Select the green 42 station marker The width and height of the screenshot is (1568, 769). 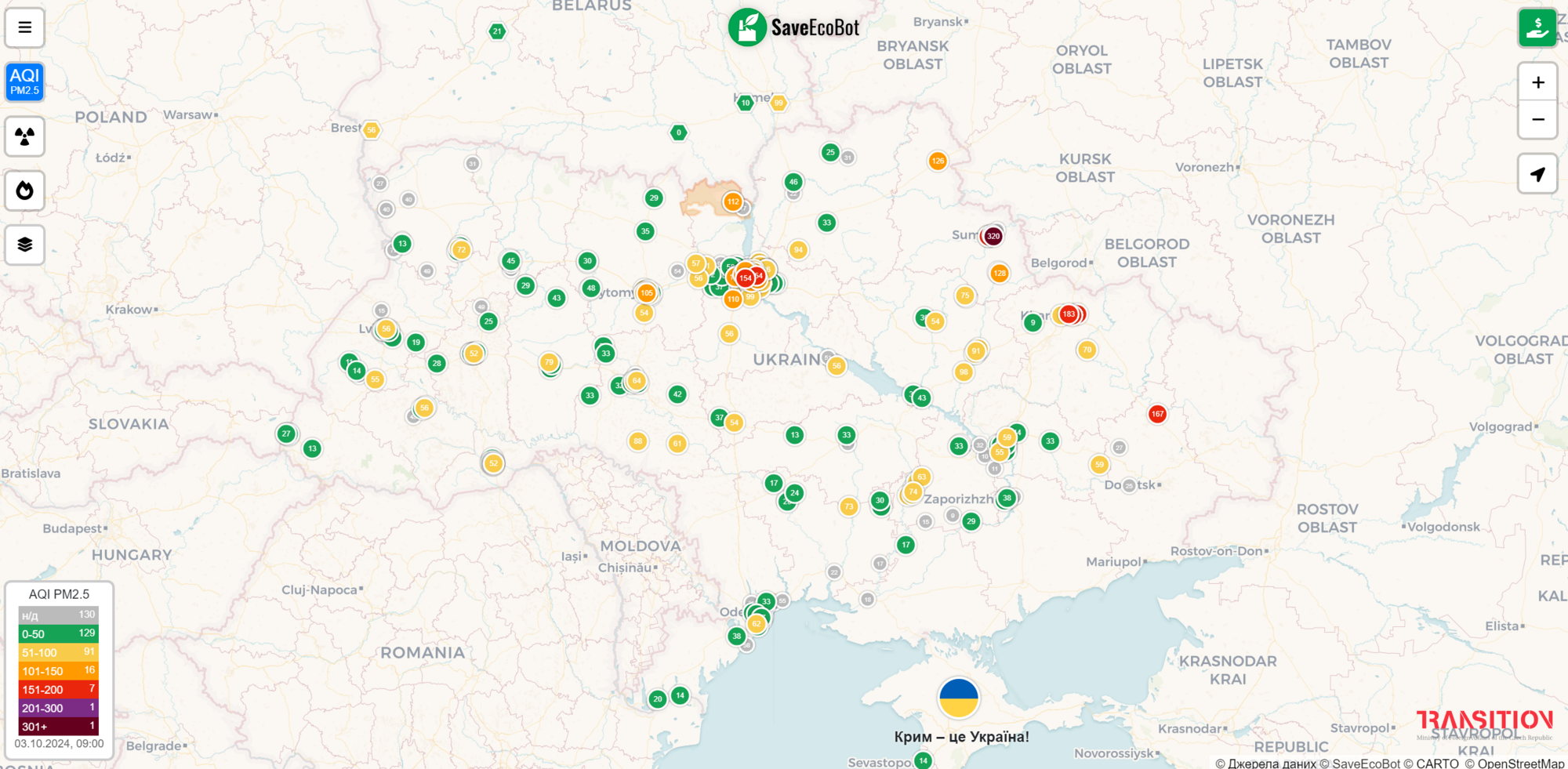pyautogui.click(x=677, y=394)
